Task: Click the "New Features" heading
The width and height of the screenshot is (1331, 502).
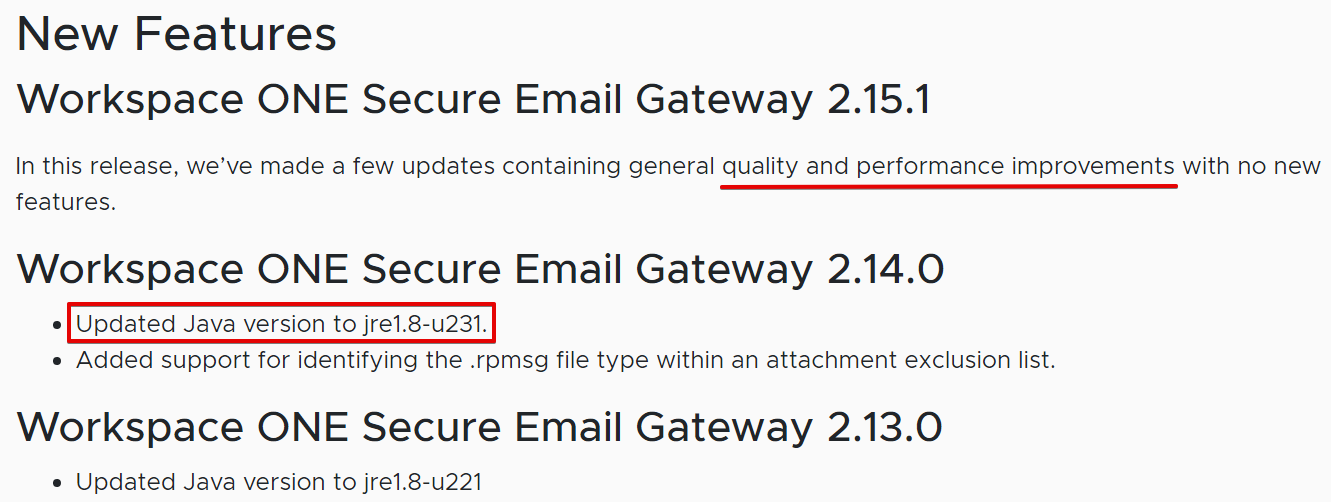Action: (176, 34)
